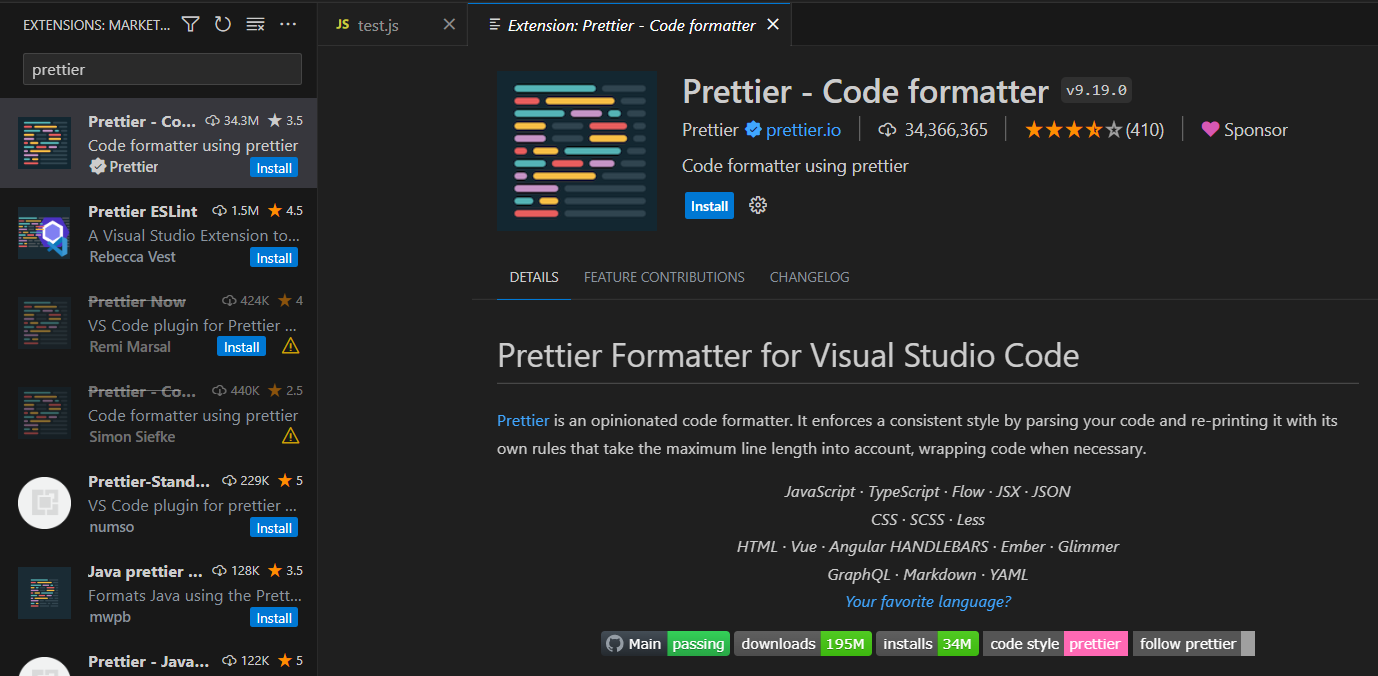
Task: Select the Prettier-Standard placeholder icon
Action: coord(44,503)
